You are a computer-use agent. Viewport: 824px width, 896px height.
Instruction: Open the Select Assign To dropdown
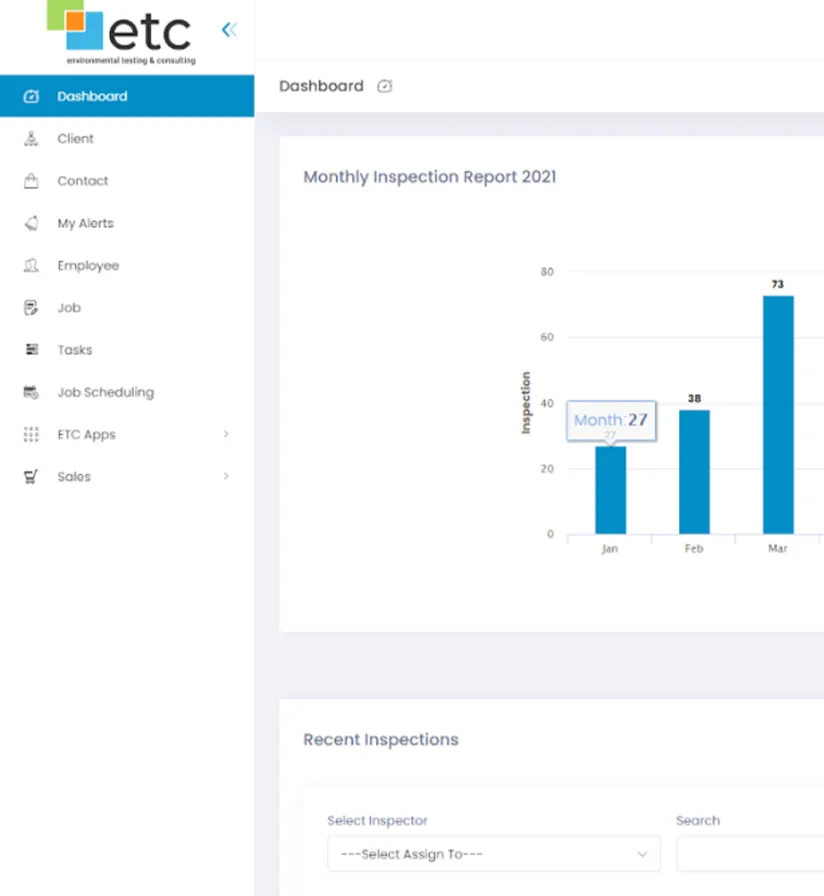coord(493,854)
